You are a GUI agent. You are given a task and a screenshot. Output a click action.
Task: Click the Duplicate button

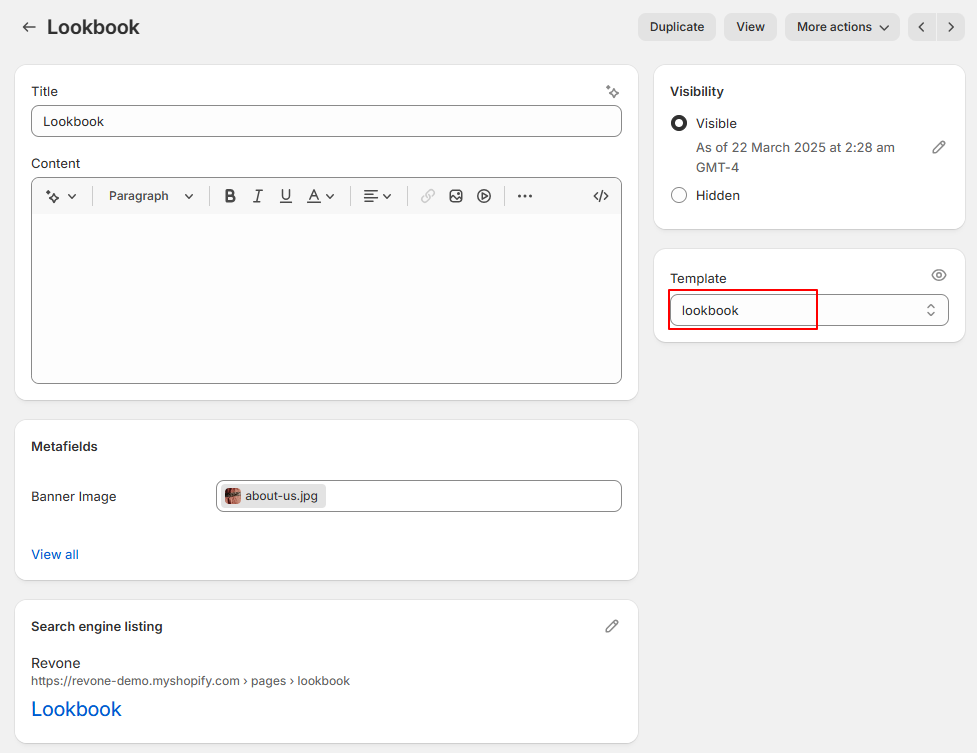(677, 27)
